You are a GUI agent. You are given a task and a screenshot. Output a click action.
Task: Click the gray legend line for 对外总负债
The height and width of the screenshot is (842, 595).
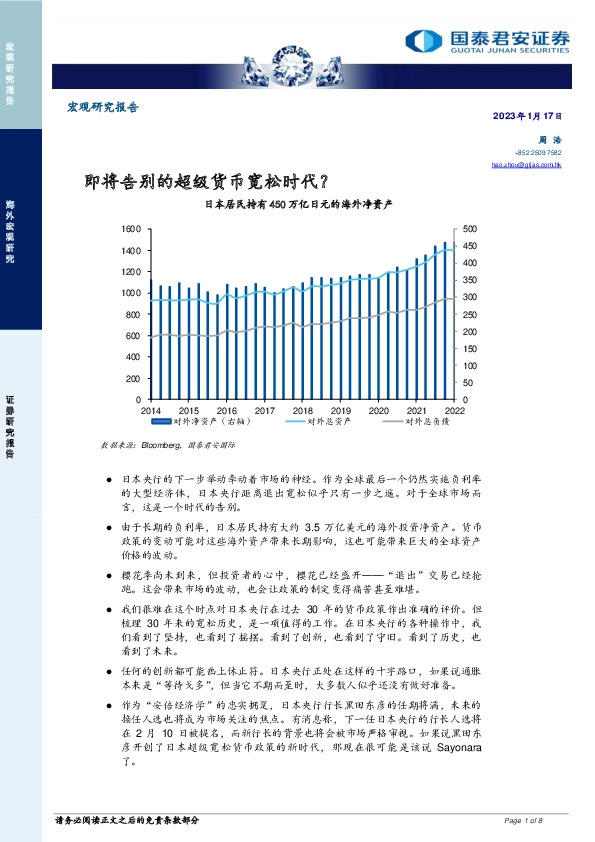coord(393,422)
